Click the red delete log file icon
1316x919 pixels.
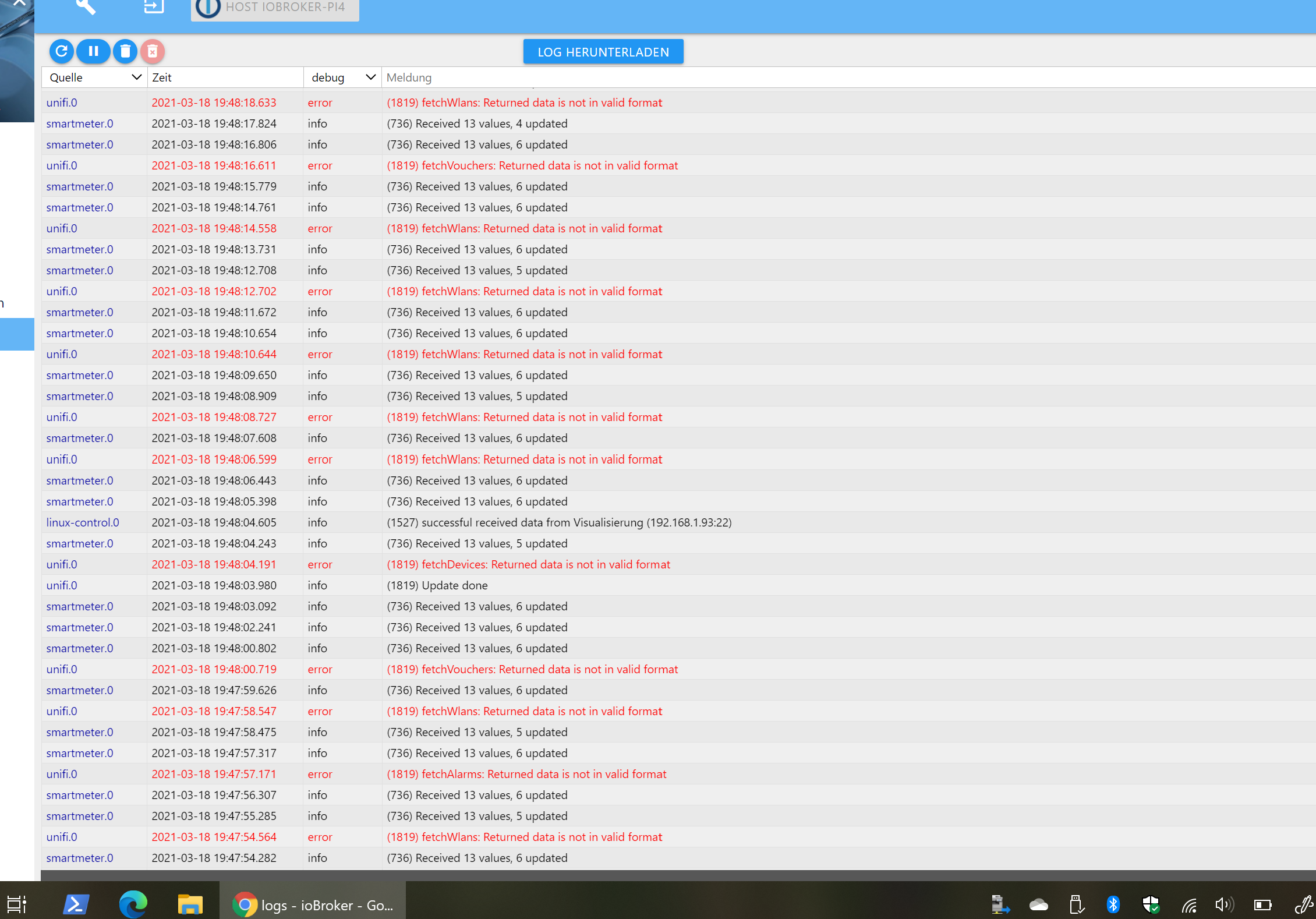click(x=153, y=51)
